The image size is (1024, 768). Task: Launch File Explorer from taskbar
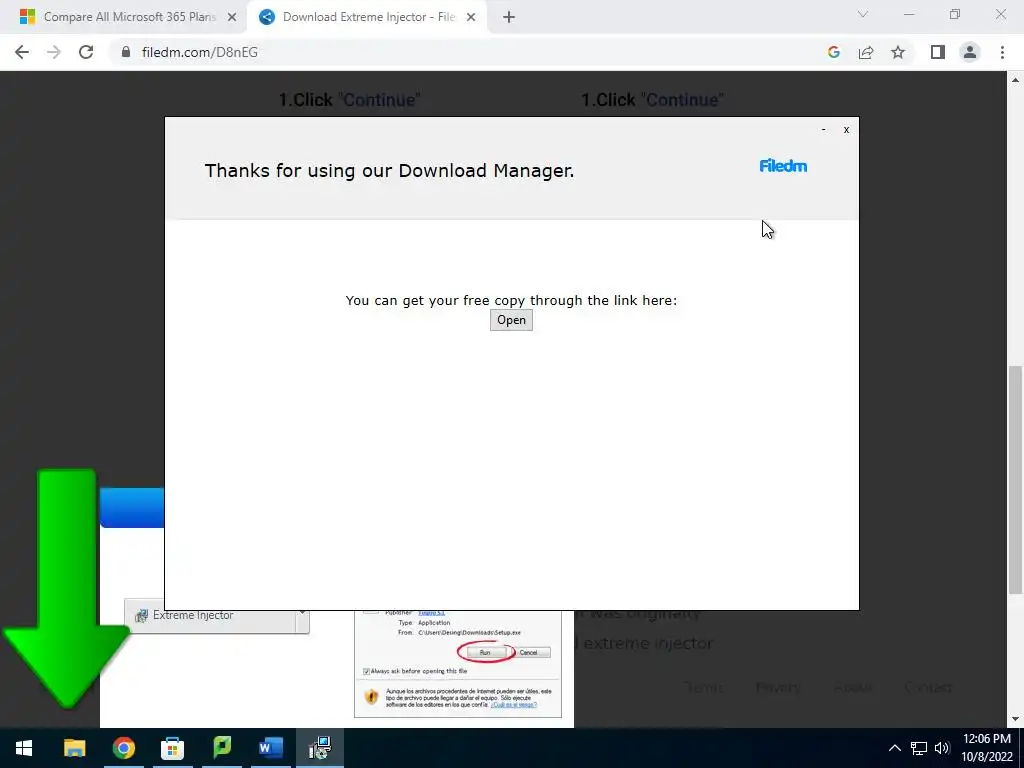click(x=74, y=748)
